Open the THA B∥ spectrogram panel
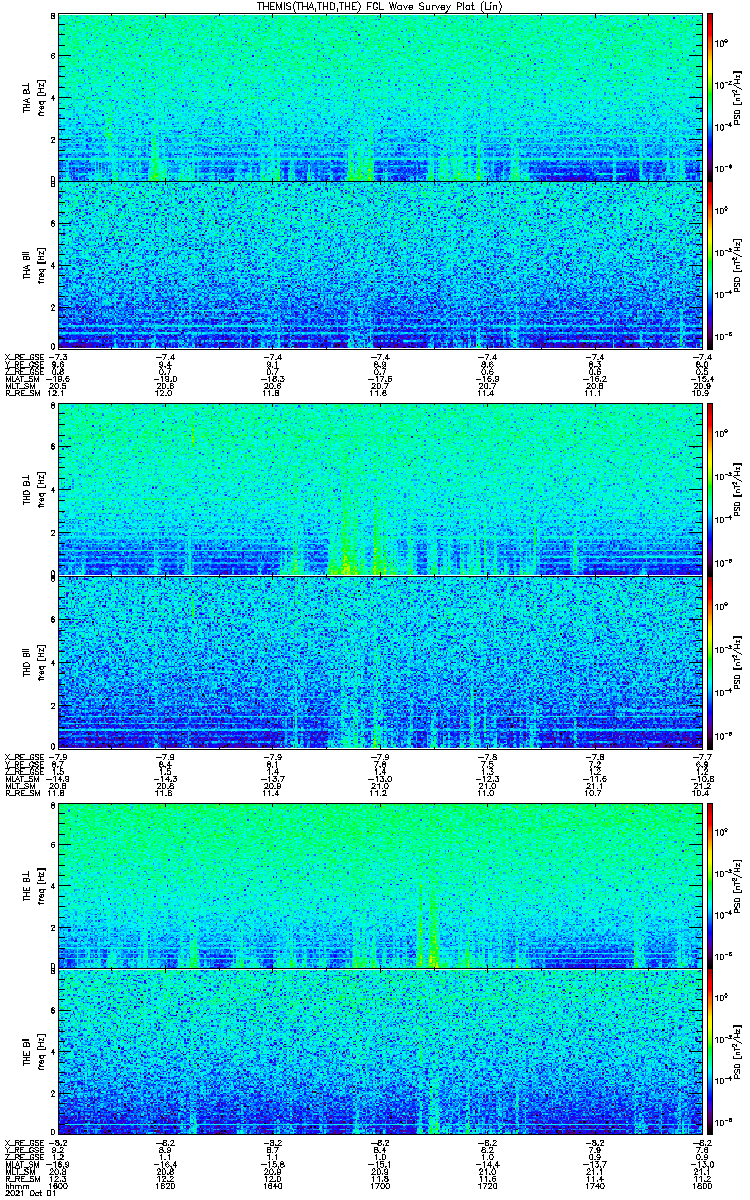This screenshot has height=1200, width=750. [x=379, y=264]
